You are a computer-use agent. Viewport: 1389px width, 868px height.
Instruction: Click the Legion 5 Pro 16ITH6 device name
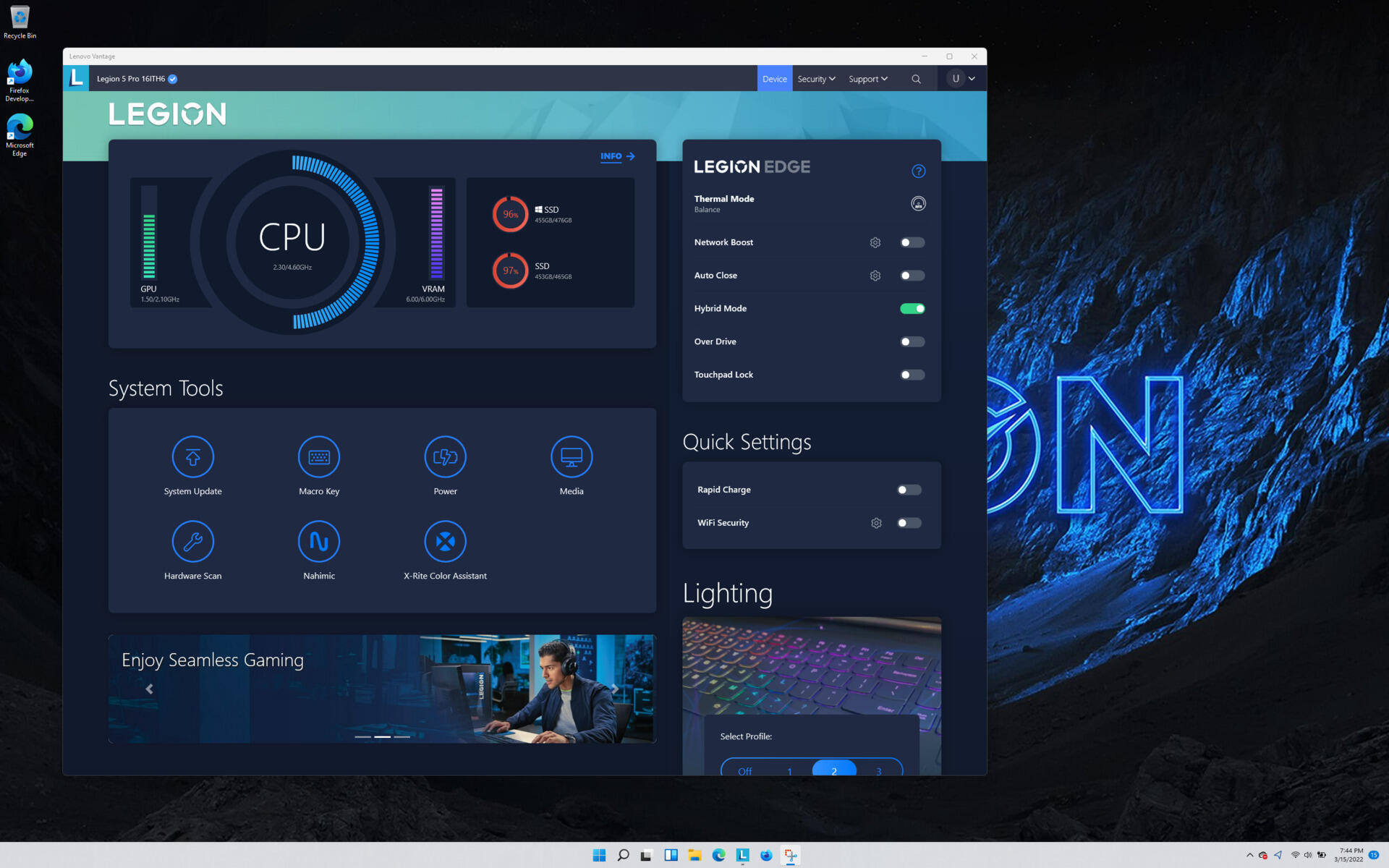(131, 79)
